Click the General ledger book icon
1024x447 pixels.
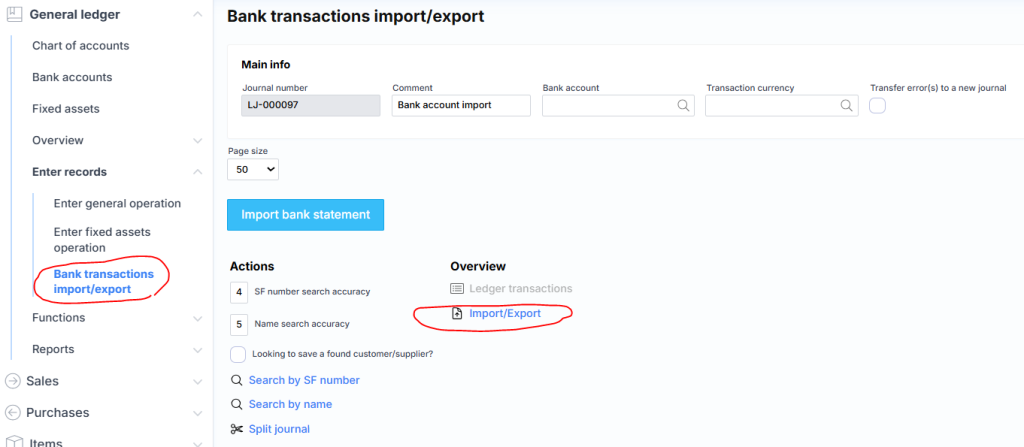(x=14, y=14)
